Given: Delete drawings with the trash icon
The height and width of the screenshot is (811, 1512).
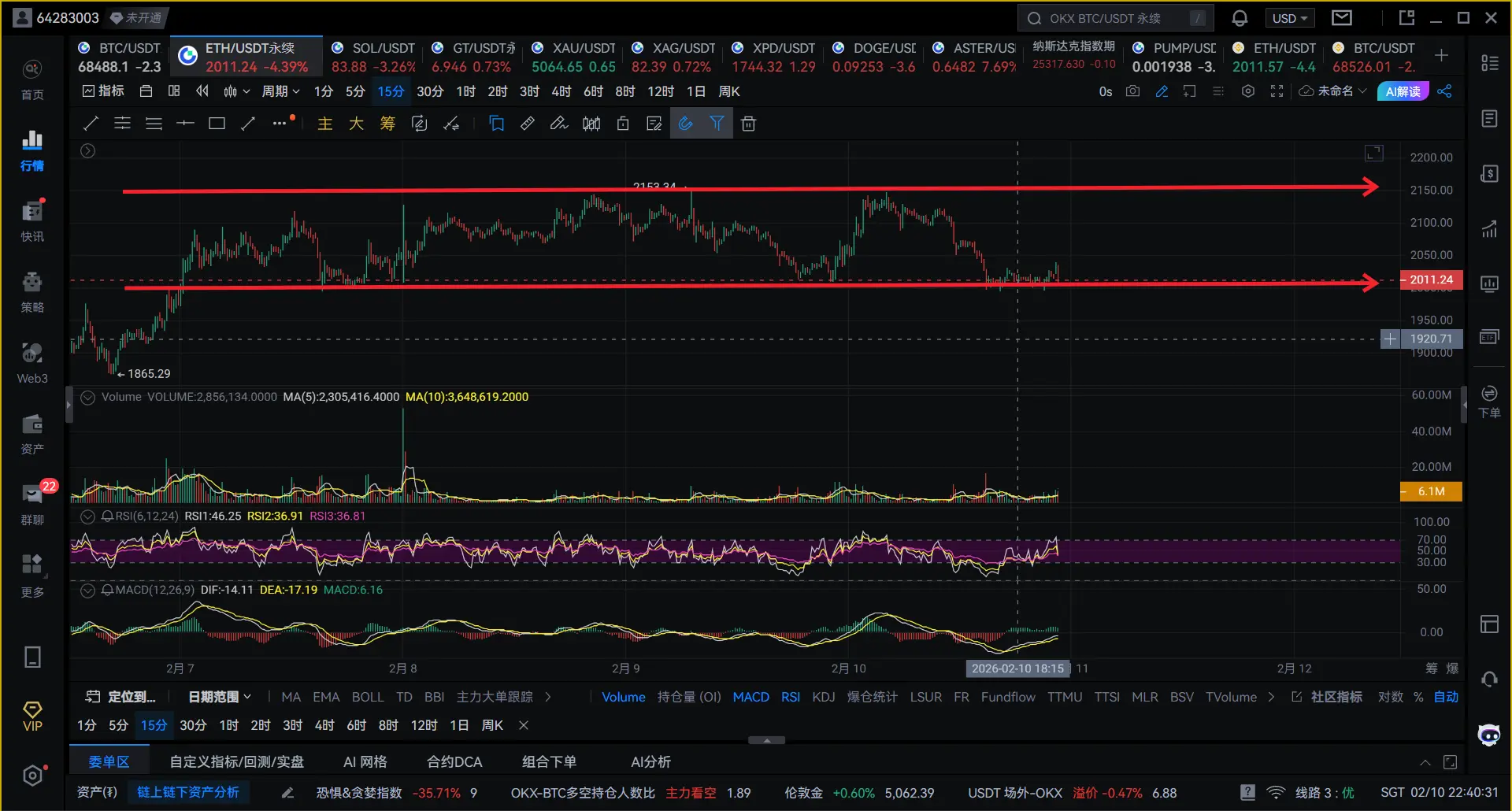Looking at the screenshot, I should point(748,124).
